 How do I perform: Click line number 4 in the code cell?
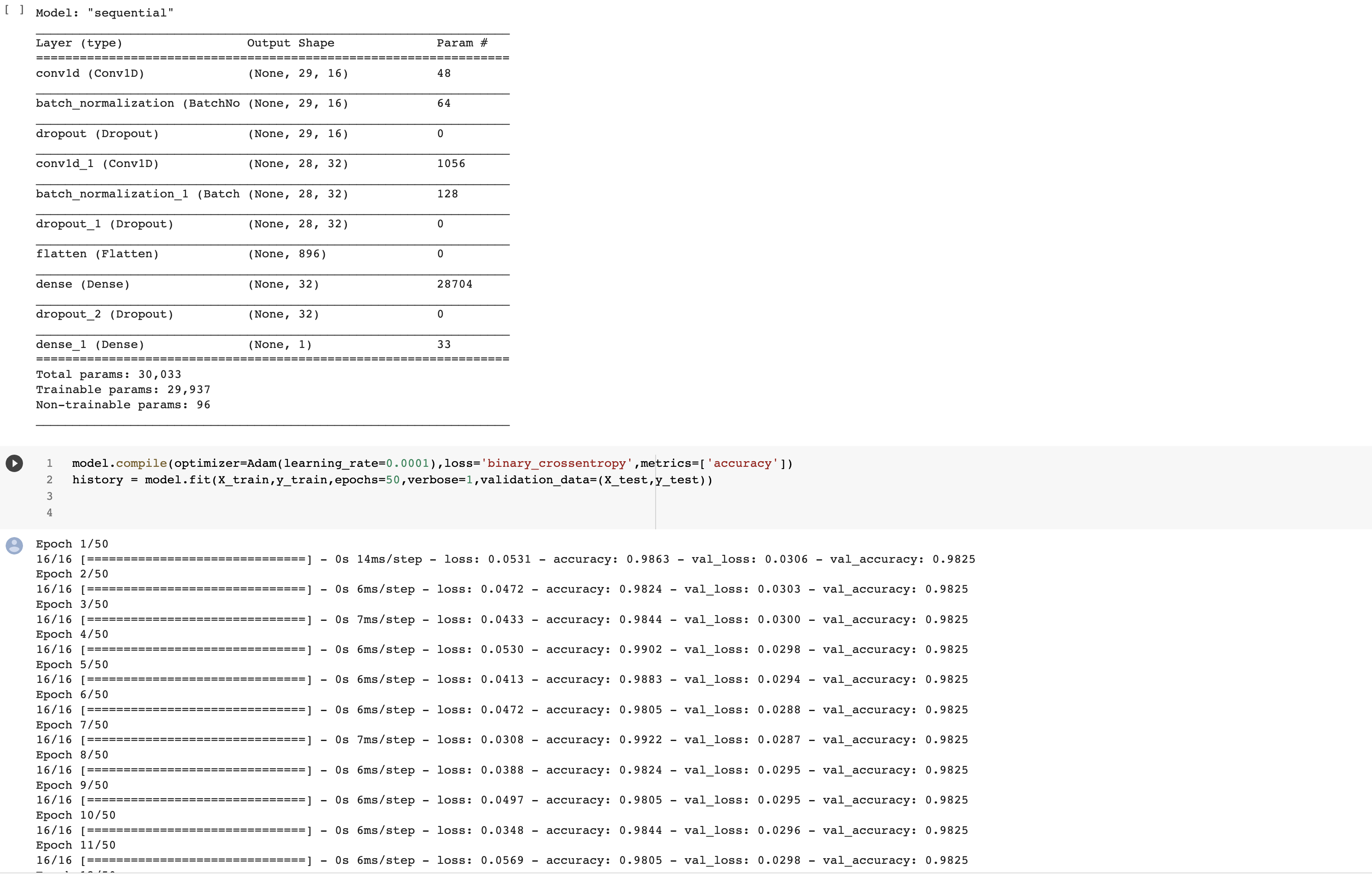pos(49,512)
